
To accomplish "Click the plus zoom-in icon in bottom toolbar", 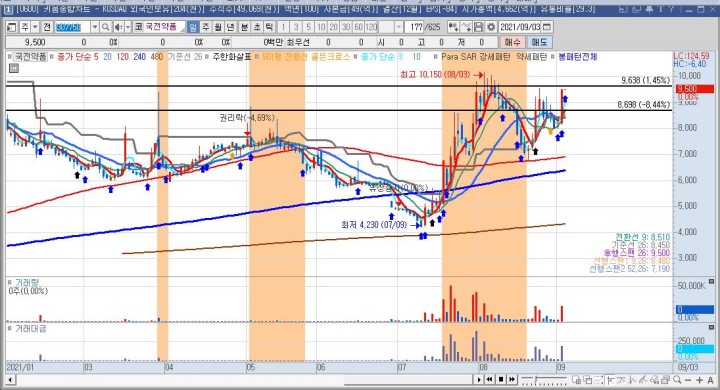I will pyautogui.click(x=699, y=380).
